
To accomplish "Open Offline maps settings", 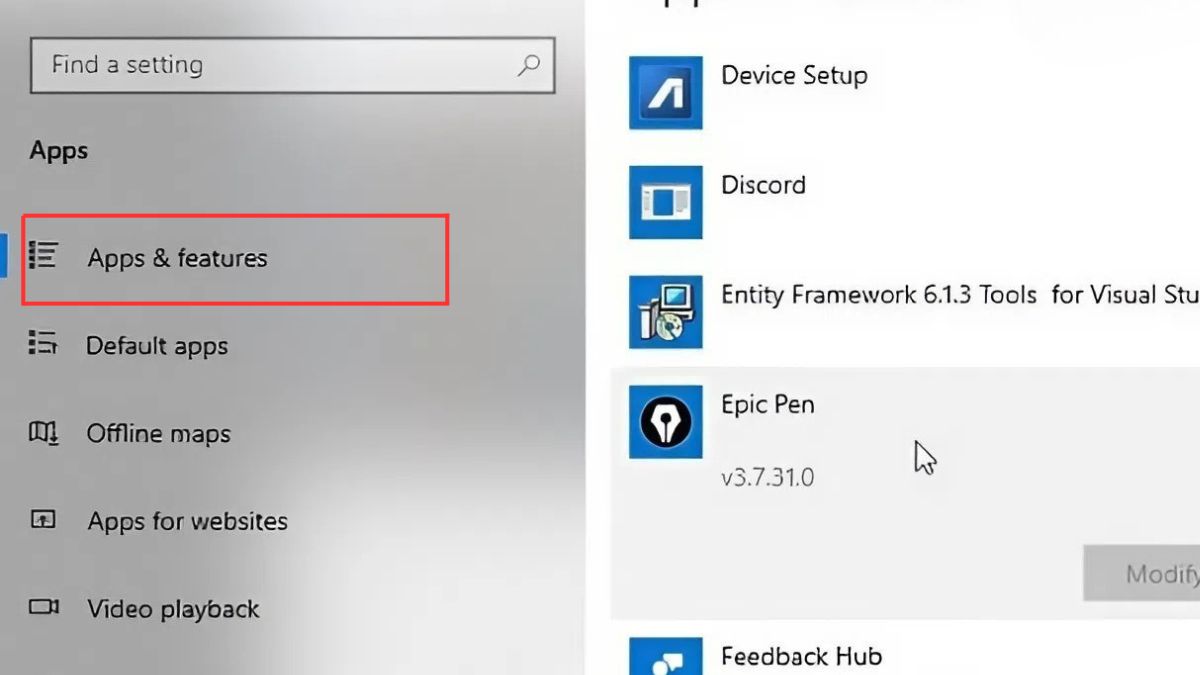I will [159, 434].
